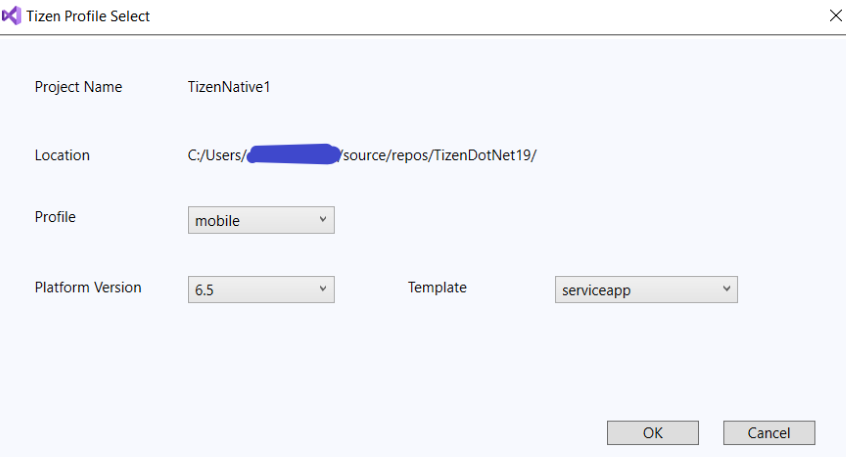This screenshot has width=846, height=457.
Task: Click the source/repos/TizenDotNet19 path text
Action: [440, 155]
